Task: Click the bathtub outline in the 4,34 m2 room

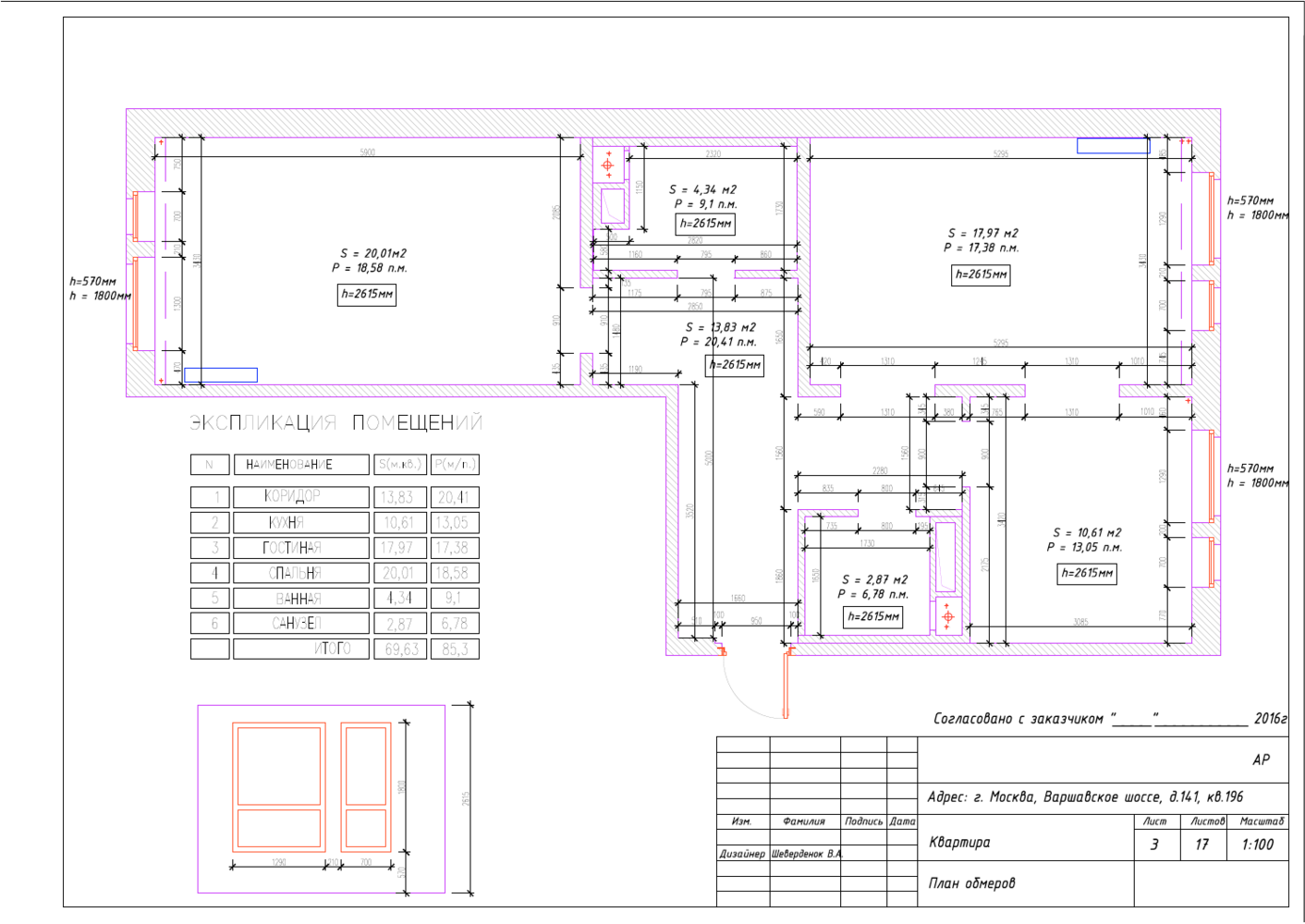Action: pos(613,206)
